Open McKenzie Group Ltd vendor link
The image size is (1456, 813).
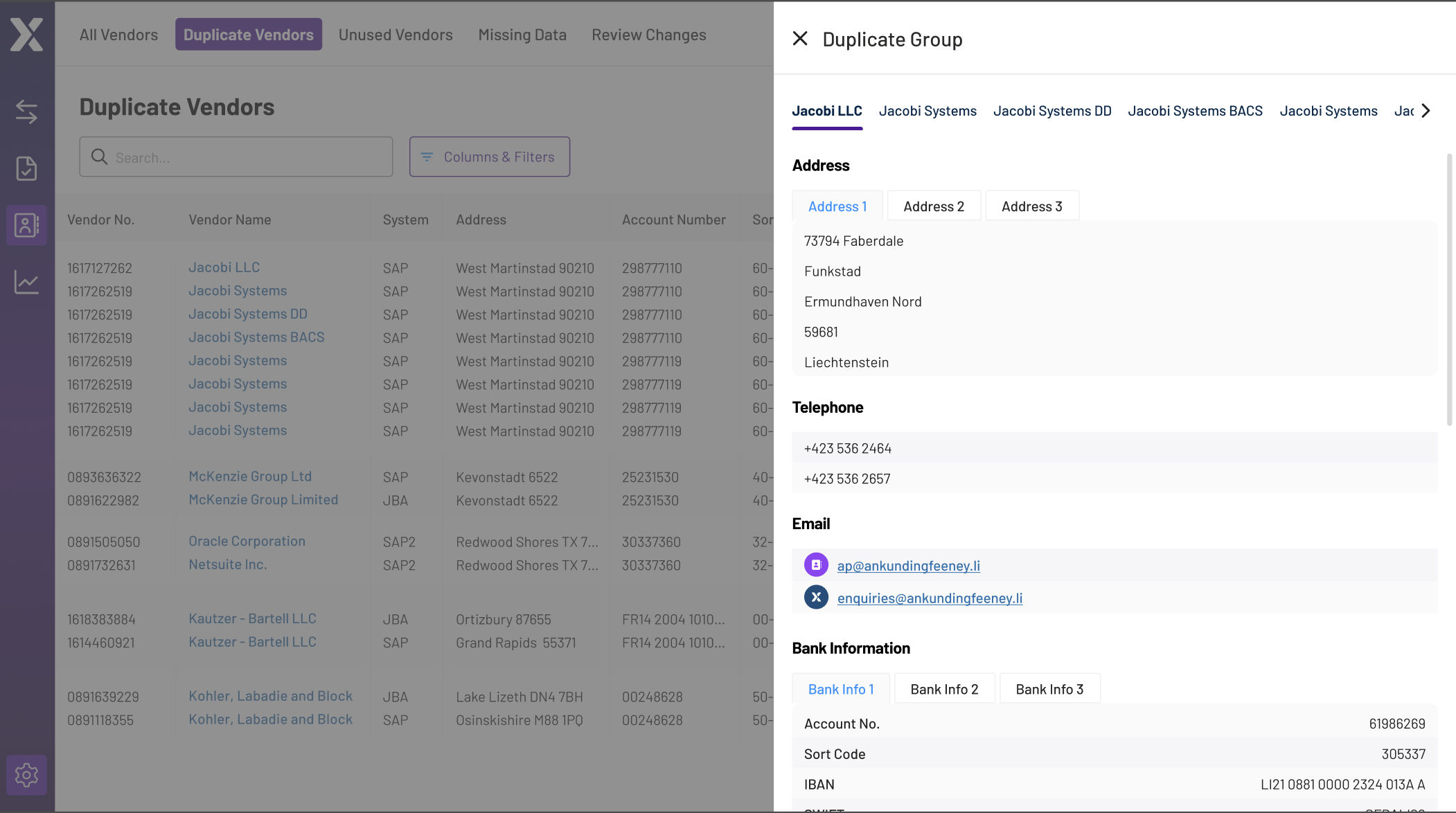250,476
